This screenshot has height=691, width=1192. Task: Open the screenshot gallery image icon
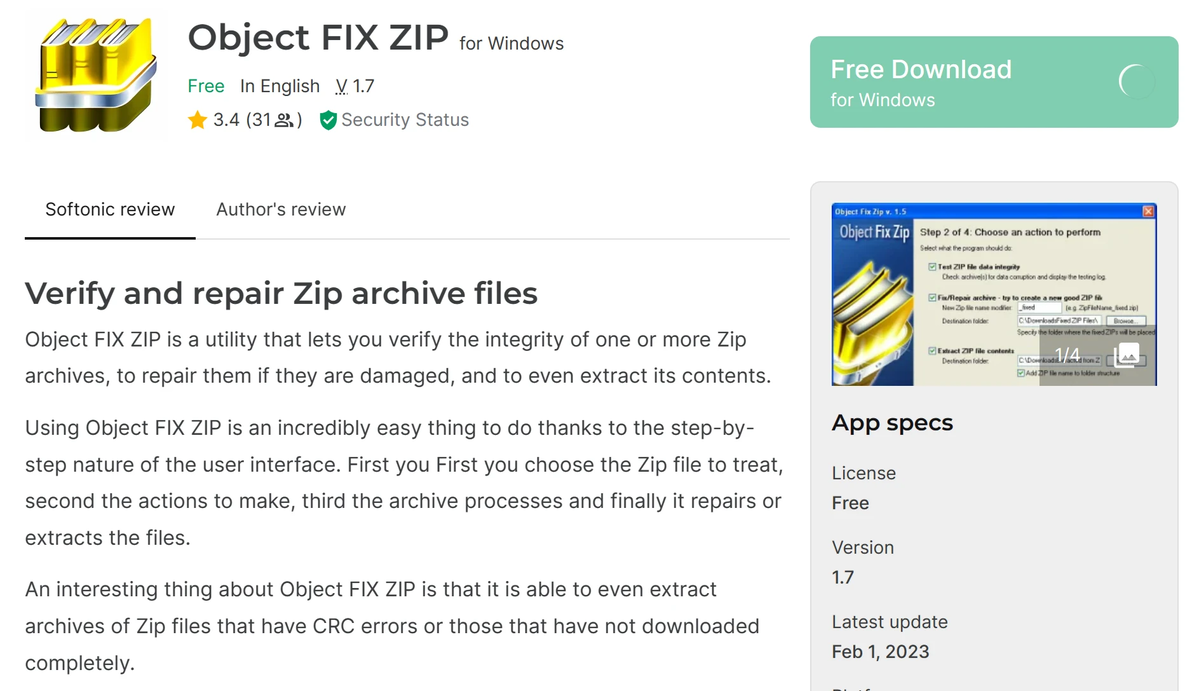pyautogui.click(x=1127, y=355)
